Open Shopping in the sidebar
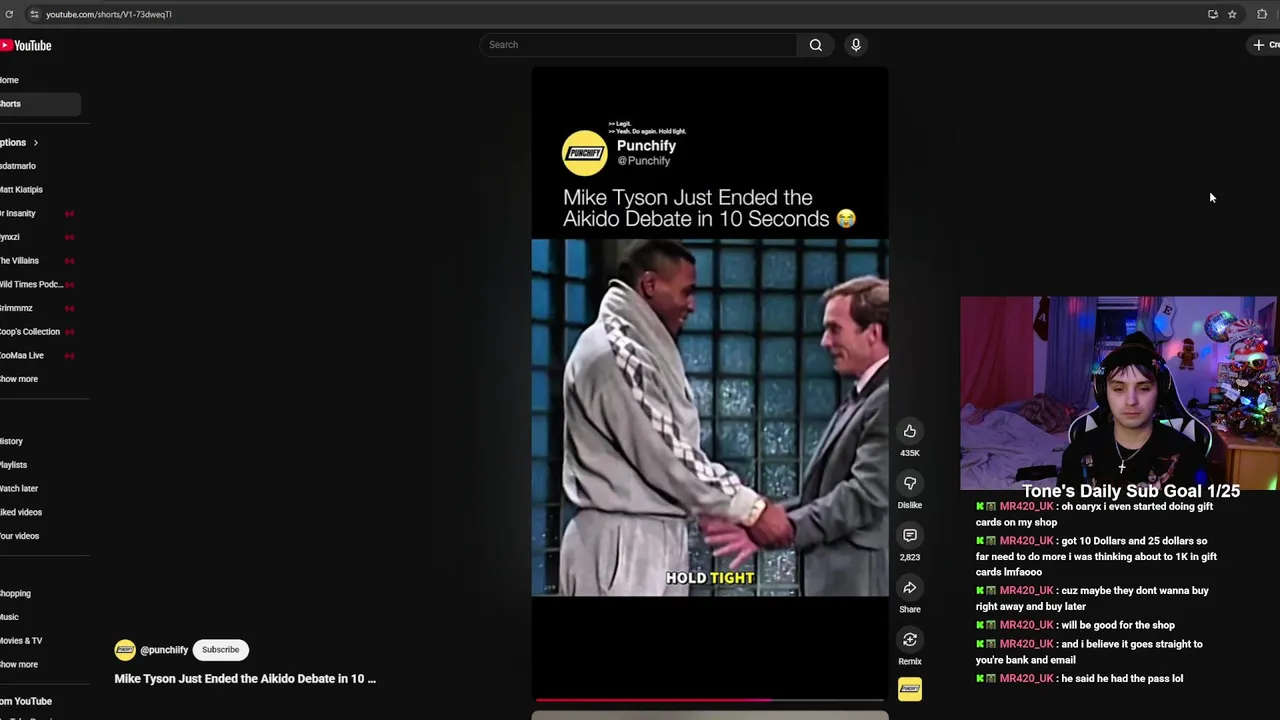 pyautogui.click(x=16, y=593)
